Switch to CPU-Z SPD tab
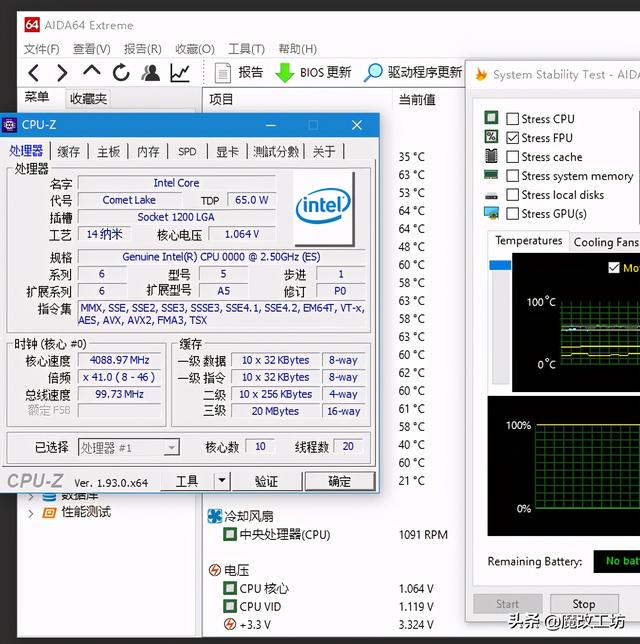This screenshot has height=644, width=640. click(x=187, y=152)
